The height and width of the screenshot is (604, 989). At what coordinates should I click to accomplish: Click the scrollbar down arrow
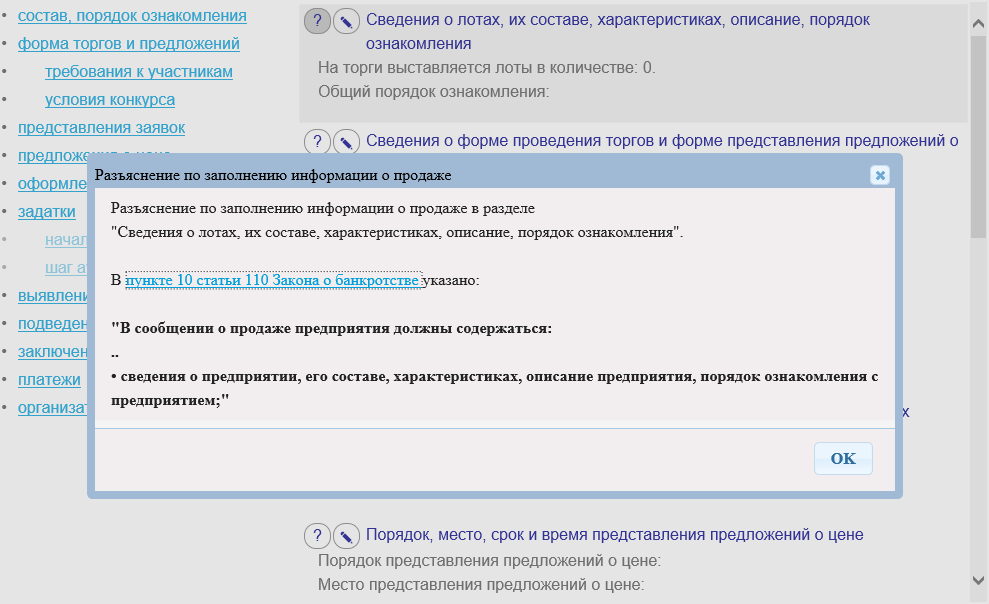click(x=978, y=580)
